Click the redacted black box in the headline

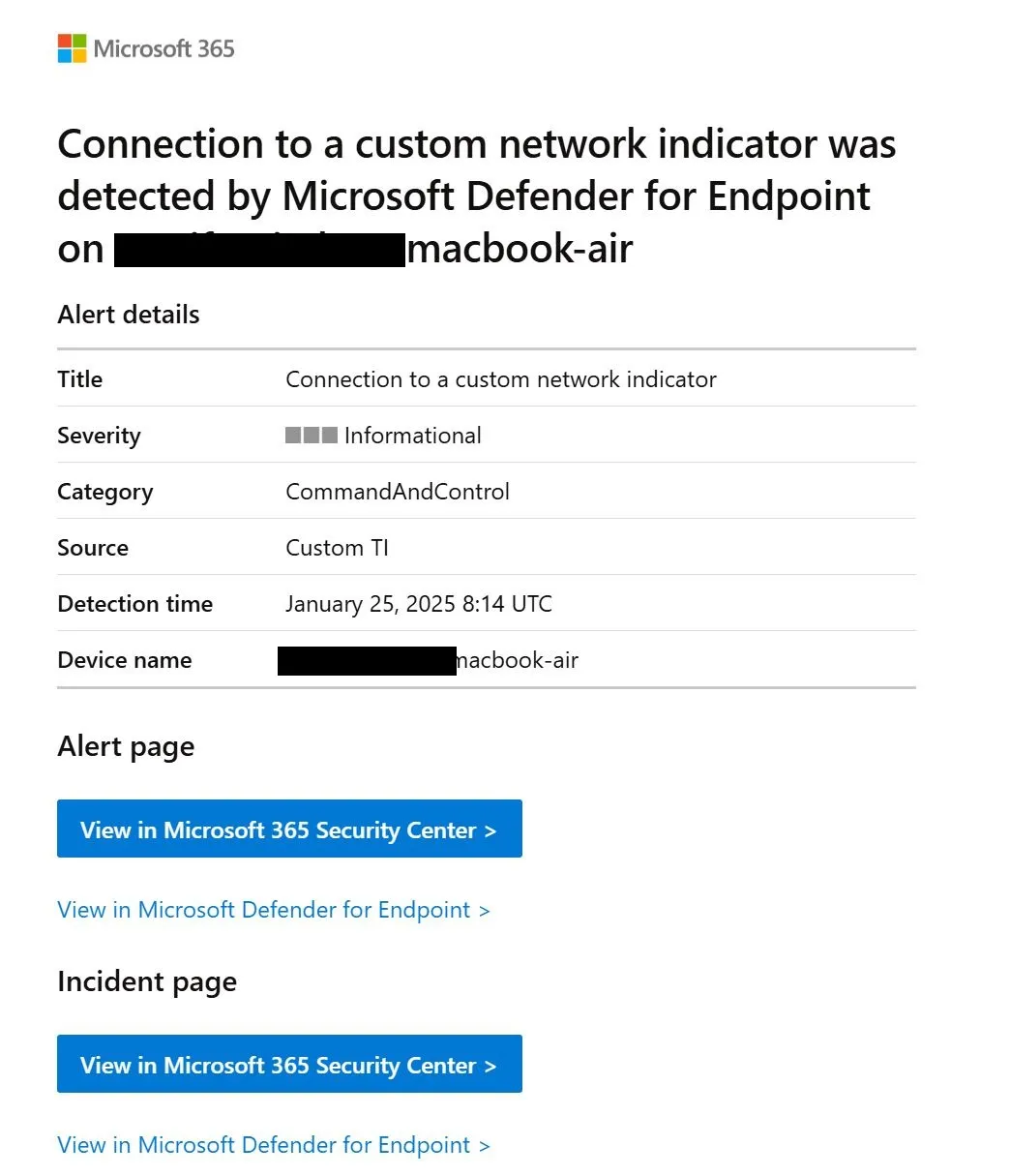259,250
